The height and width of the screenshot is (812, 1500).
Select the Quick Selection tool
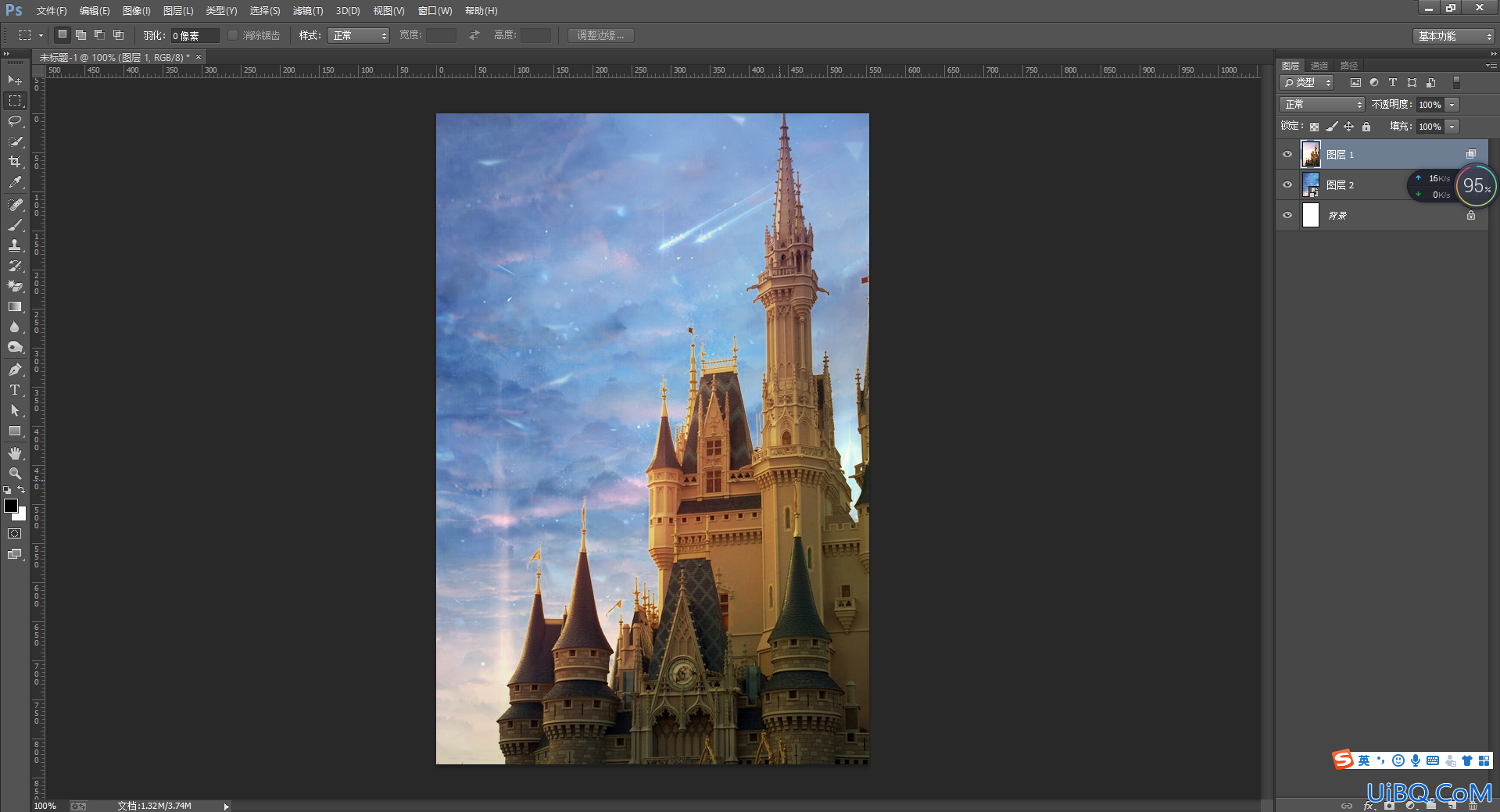click(x=15, y=141)
